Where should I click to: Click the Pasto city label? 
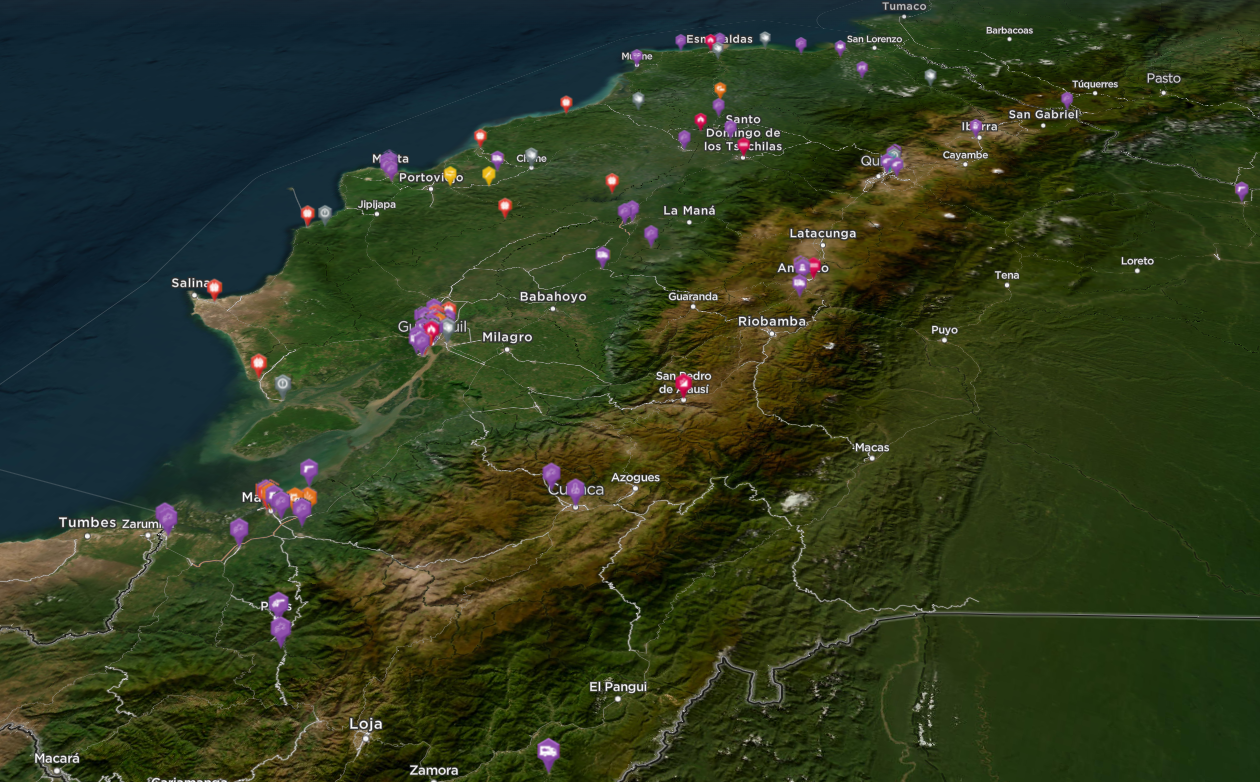pyautogui.click(x=1163, y=78)
